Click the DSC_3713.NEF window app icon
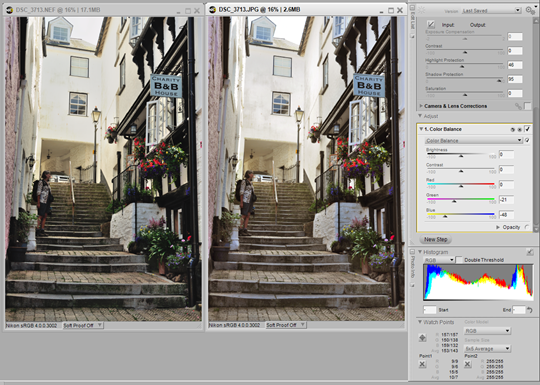540x385 pixels. point(9,10)
